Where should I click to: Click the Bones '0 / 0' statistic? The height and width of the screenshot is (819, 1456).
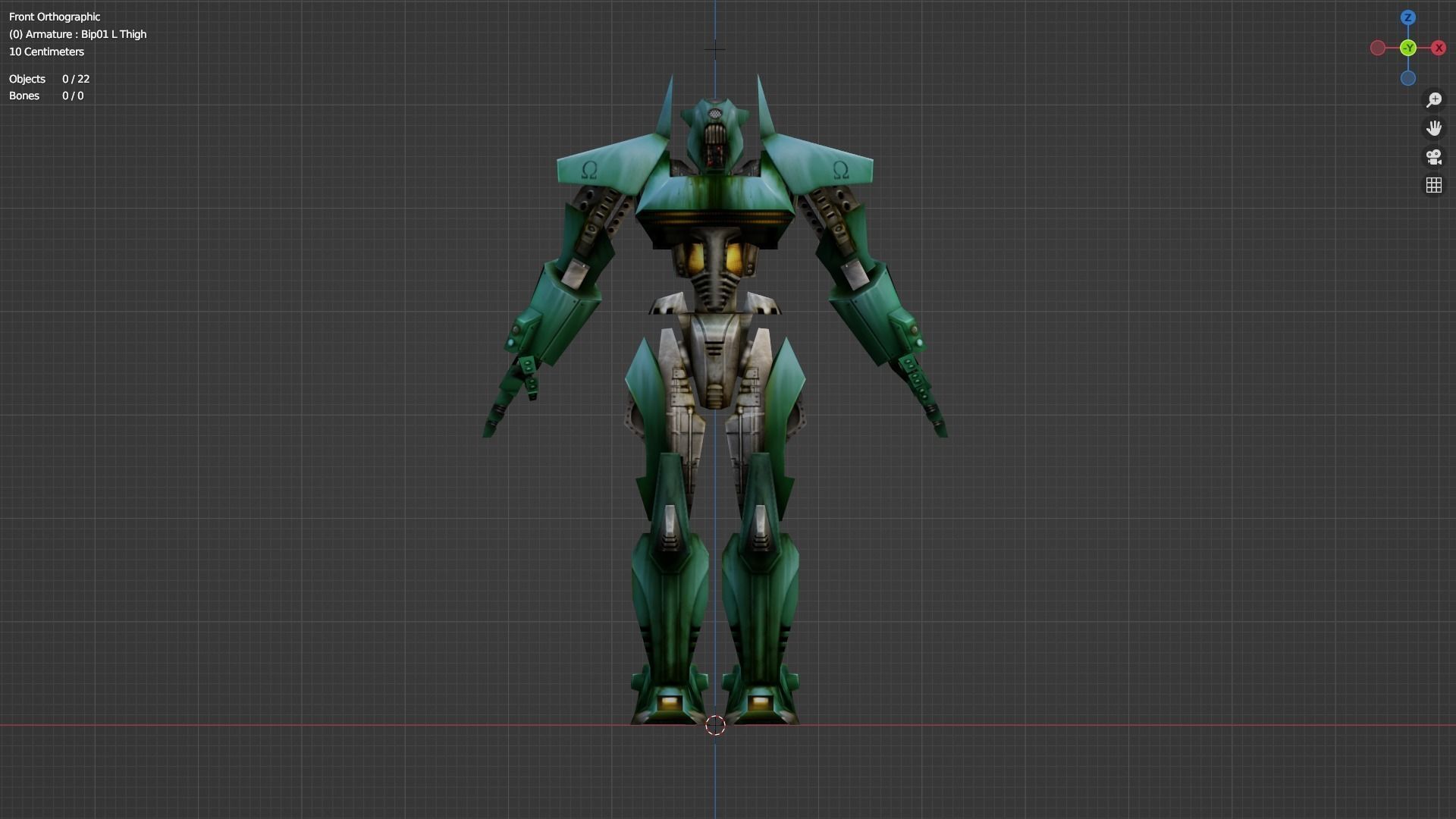pos(73,96)
